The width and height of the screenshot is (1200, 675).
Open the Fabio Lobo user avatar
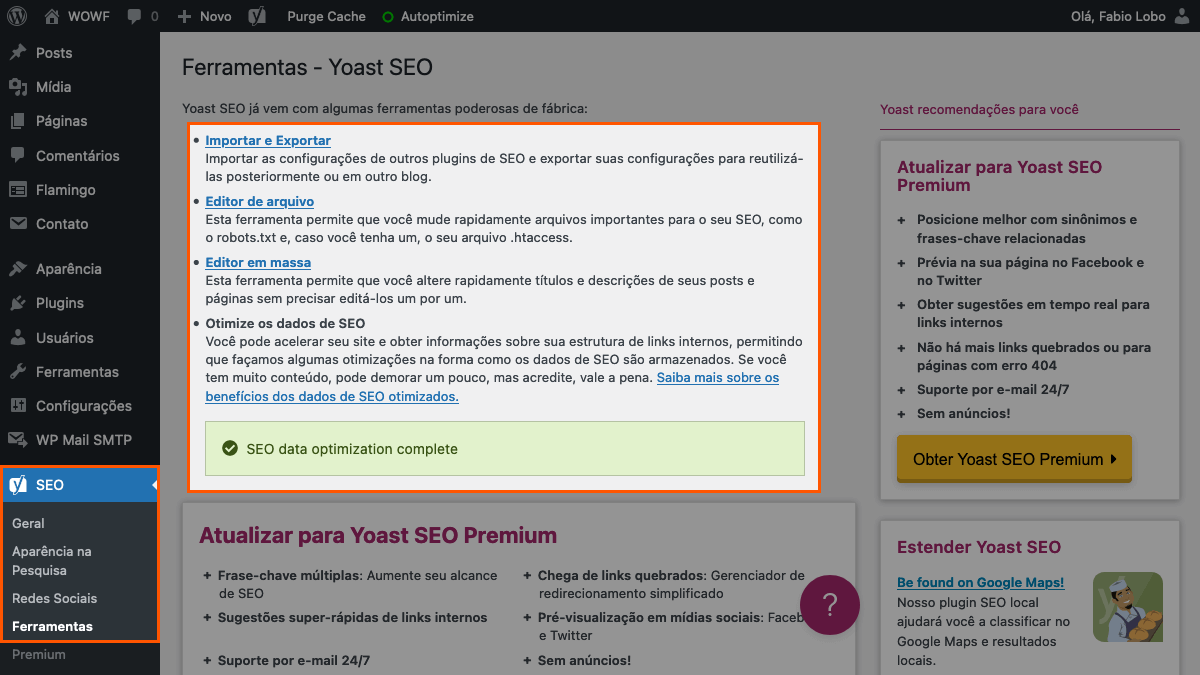pyautogui.click(x=1182, y=16)
